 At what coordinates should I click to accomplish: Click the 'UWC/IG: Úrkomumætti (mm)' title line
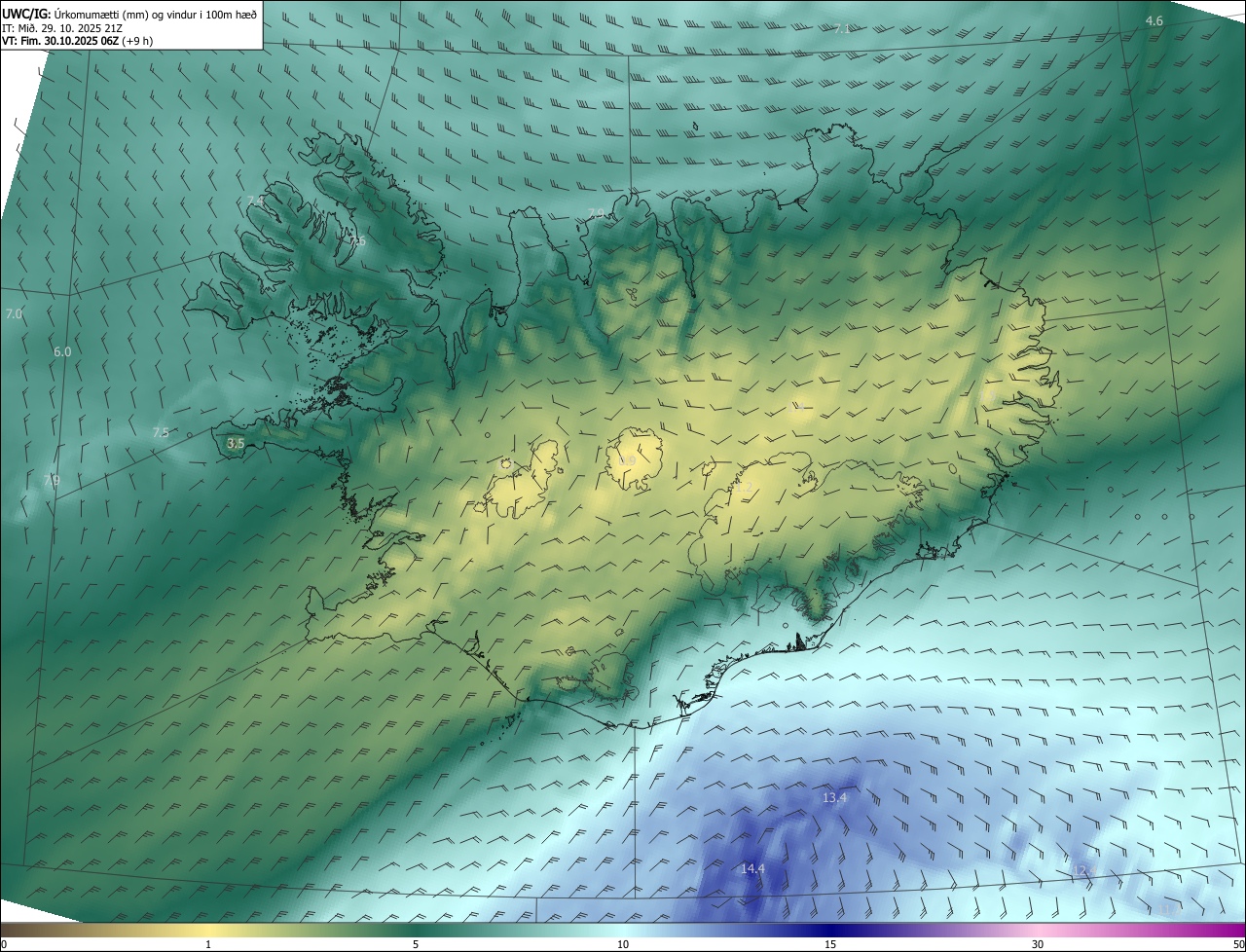click(x=129, y=15)
